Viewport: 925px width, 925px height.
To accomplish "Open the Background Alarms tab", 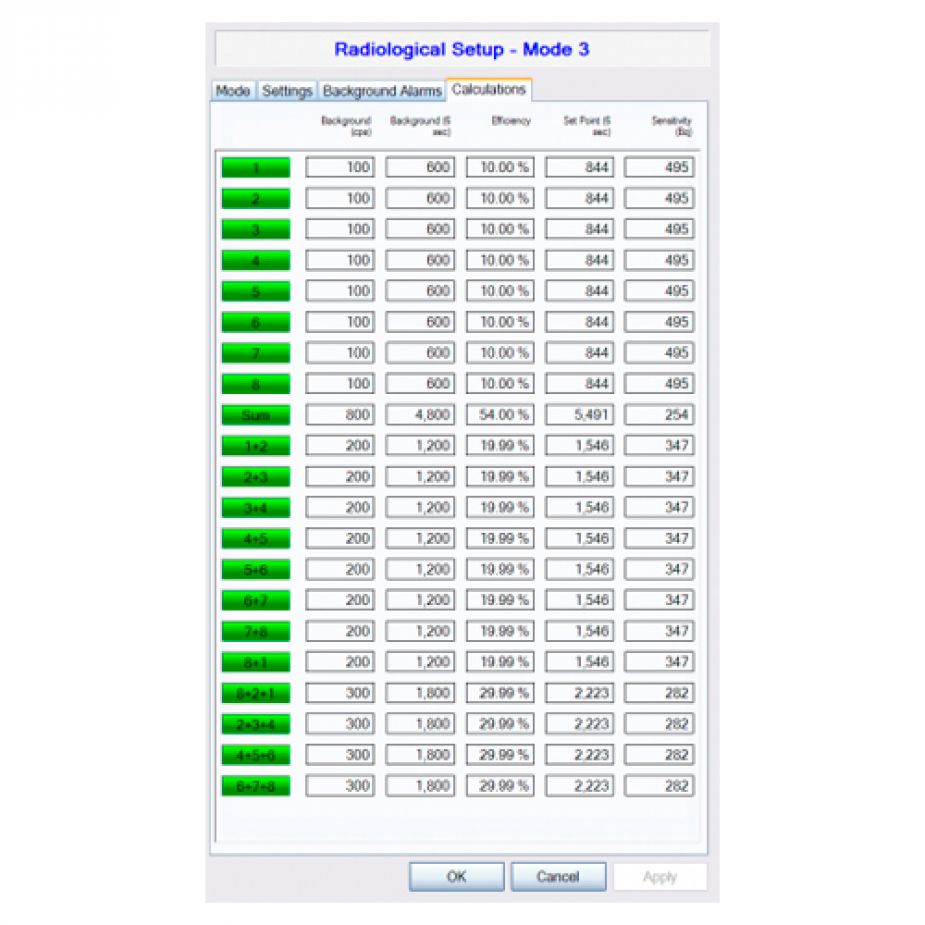I will 382,91.
